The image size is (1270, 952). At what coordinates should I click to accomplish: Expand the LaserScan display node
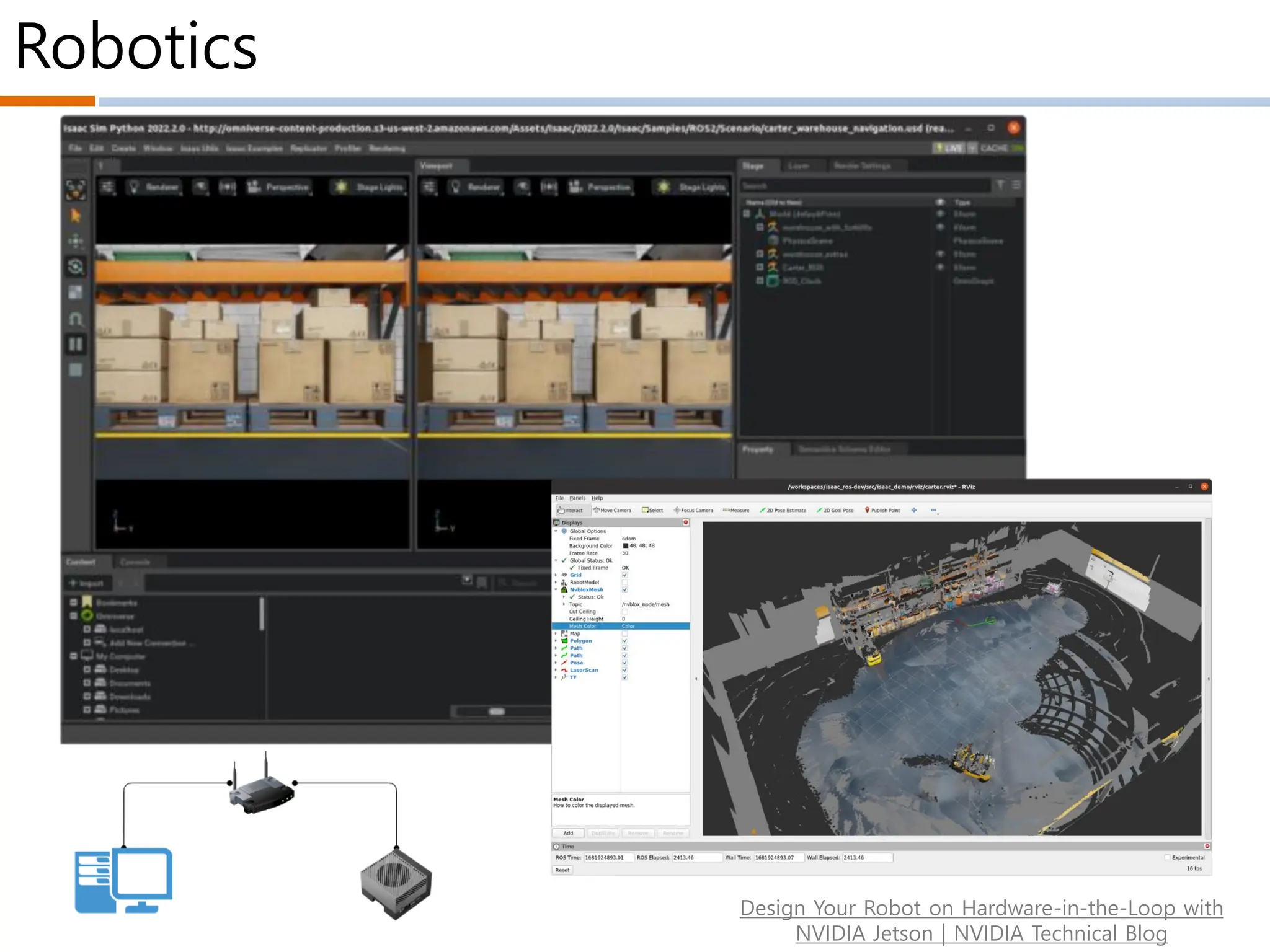pos(556,670)
